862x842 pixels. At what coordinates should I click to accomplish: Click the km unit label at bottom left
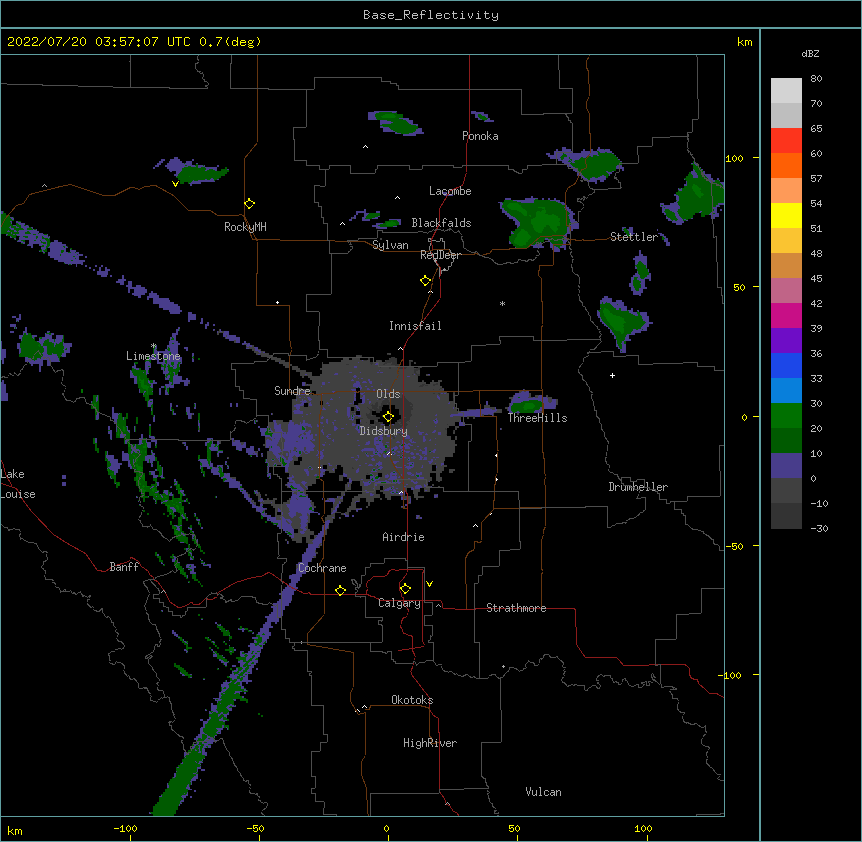point(15,831)
